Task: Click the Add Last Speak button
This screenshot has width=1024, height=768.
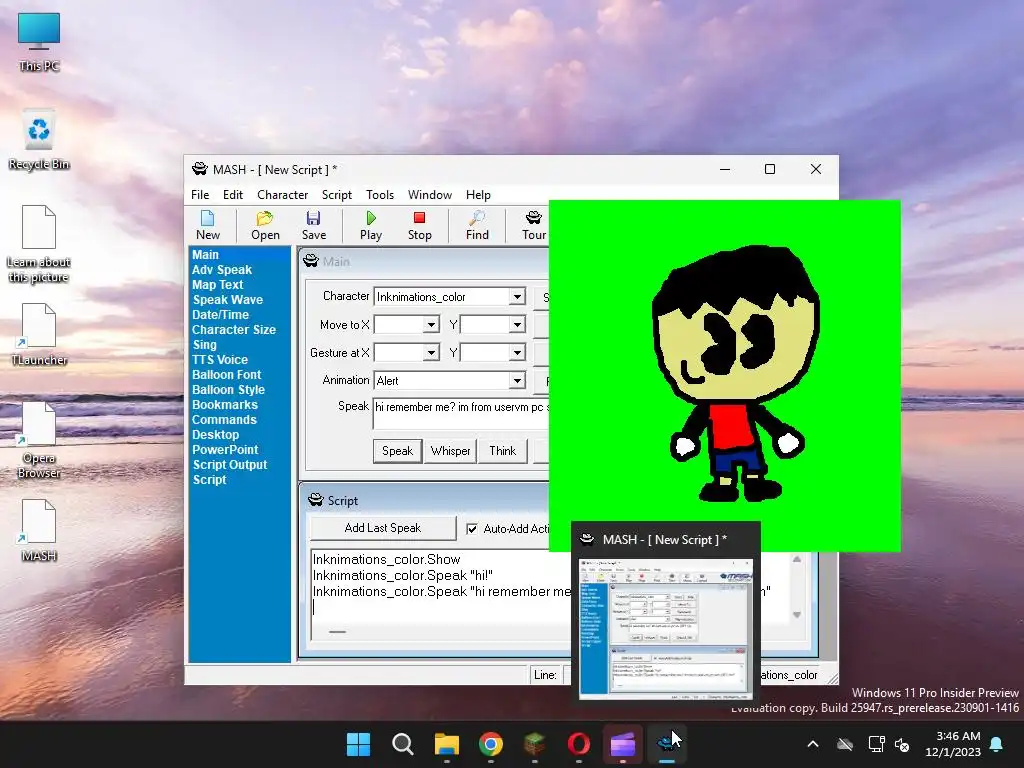Action: 383,528
